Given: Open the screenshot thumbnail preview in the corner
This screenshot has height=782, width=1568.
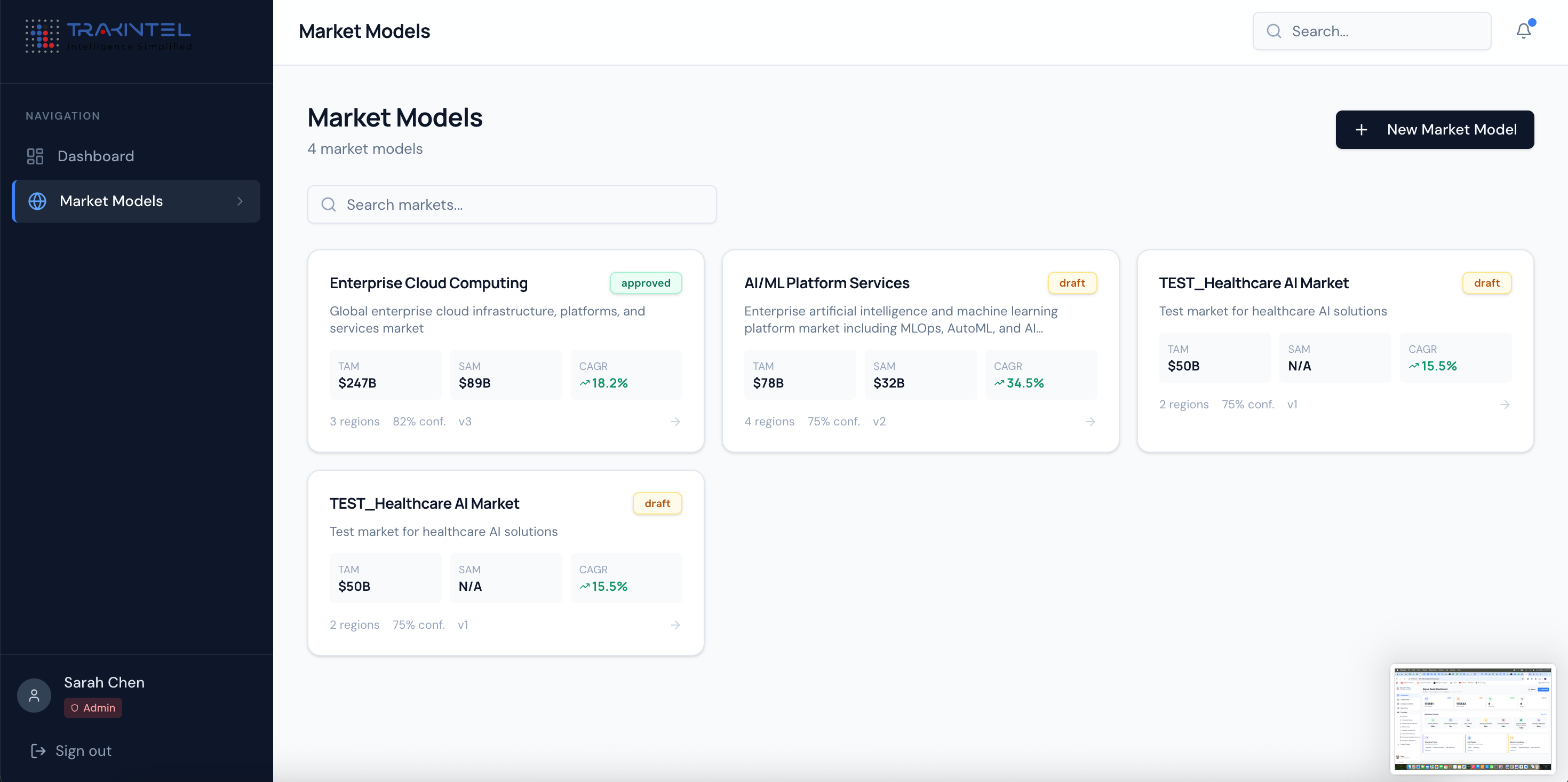Looking at the screenshot, I should coord(1473,719).
